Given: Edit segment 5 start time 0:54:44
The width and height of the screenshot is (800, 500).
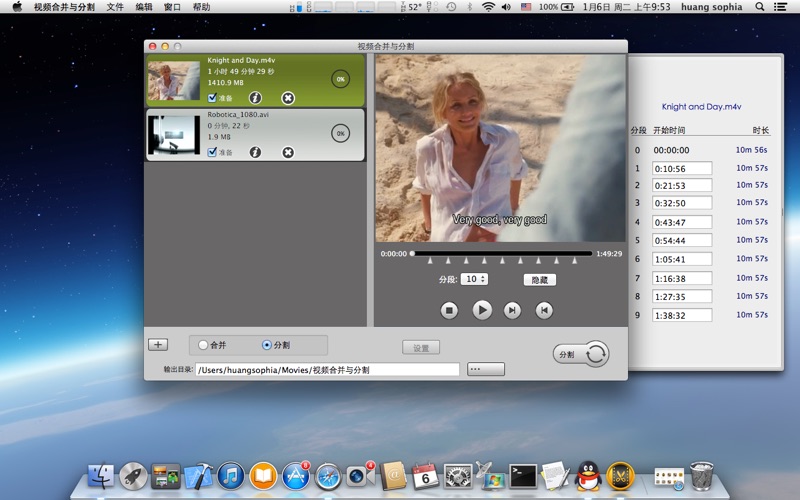Looking at the screenshot, I should [682, 240].
